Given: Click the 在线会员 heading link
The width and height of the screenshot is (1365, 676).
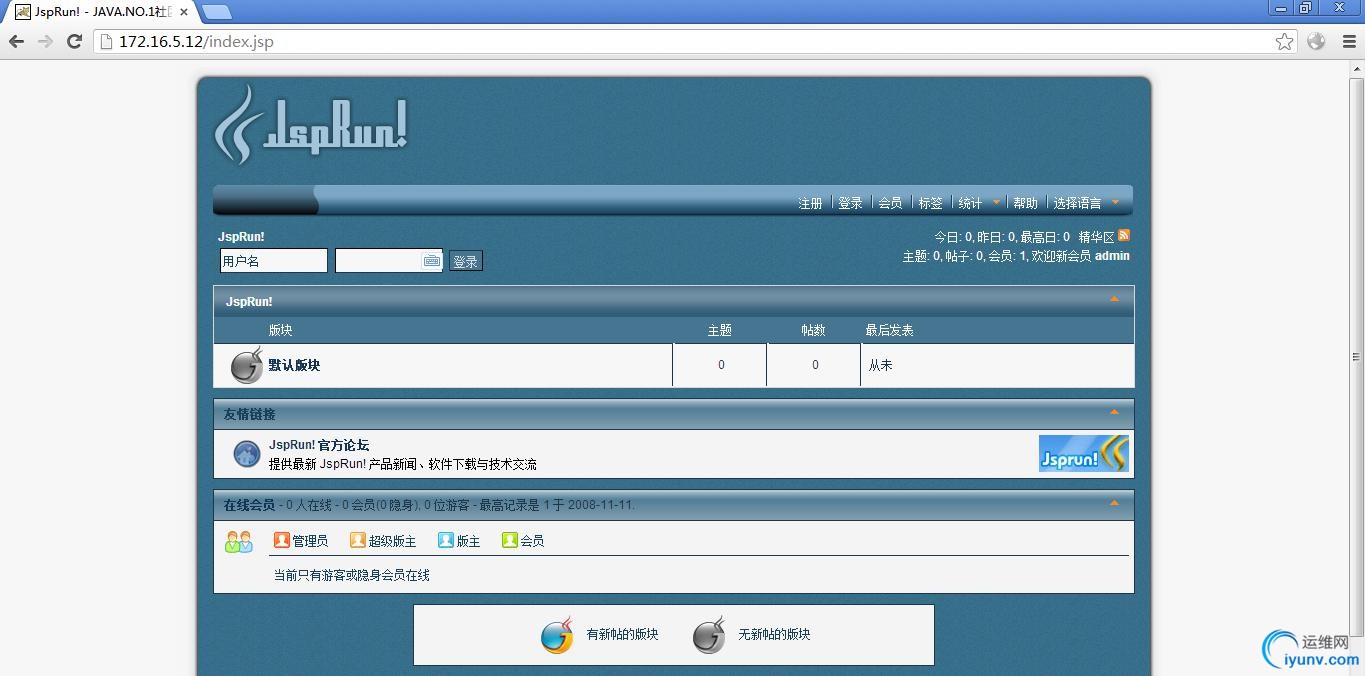Looking at the screenshot, I should coord(249,505).
